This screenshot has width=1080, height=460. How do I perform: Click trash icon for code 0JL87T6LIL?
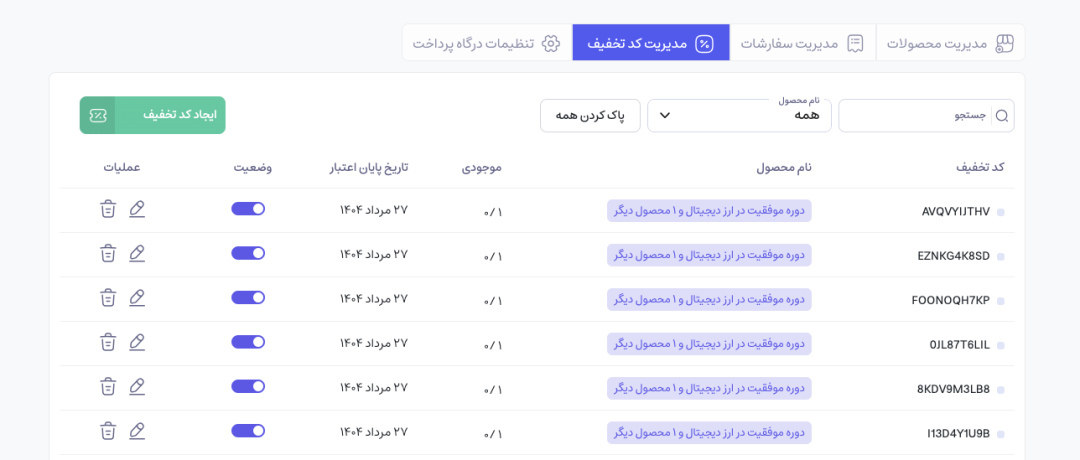click(108, 342)
